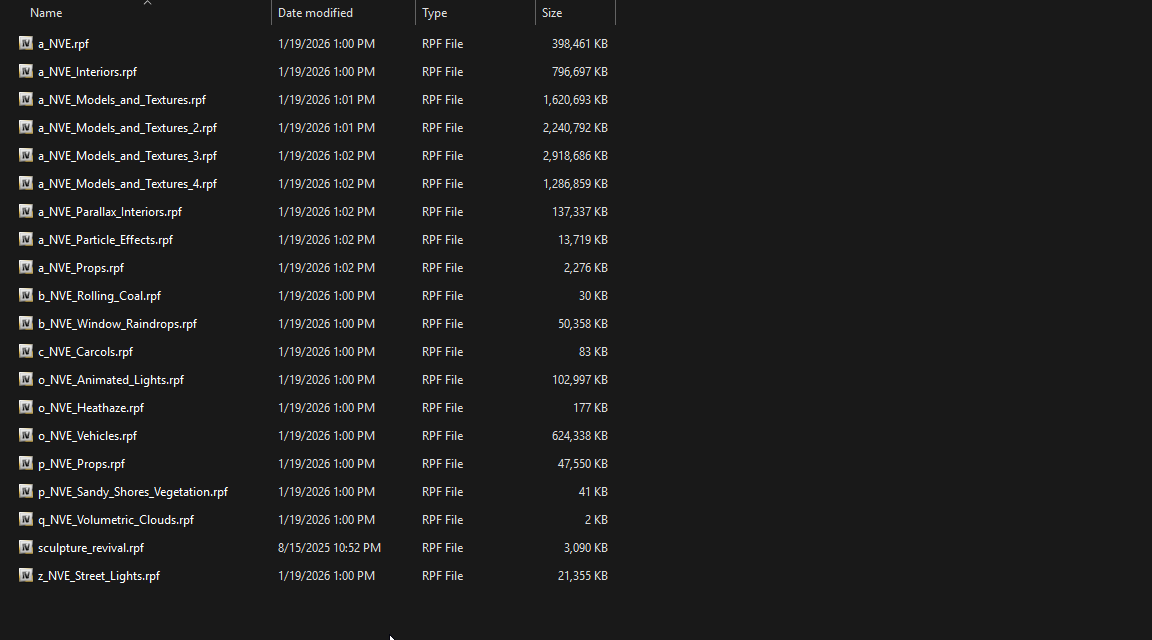1152x640 pixels.
Task: Click the a_NVE.rpf file icon
Action: [x=26, y=44]
